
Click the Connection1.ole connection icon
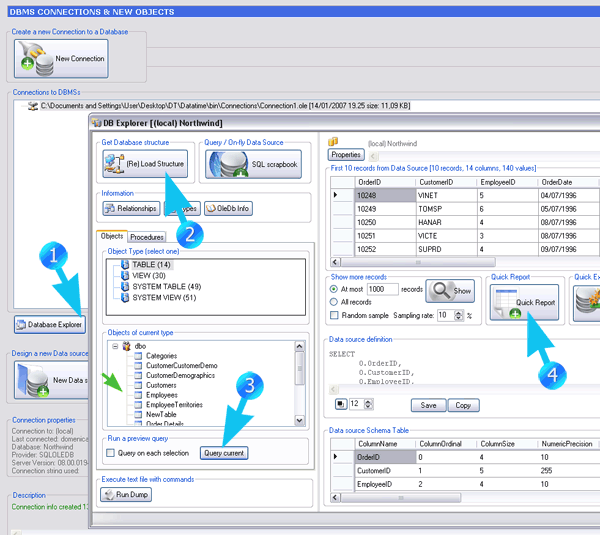coord(33,106)
